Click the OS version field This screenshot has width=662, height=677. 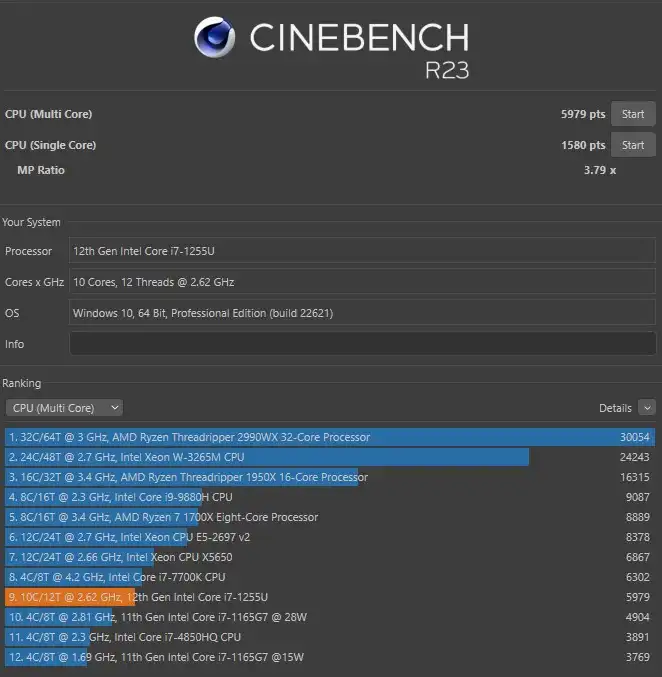[360, 313]
